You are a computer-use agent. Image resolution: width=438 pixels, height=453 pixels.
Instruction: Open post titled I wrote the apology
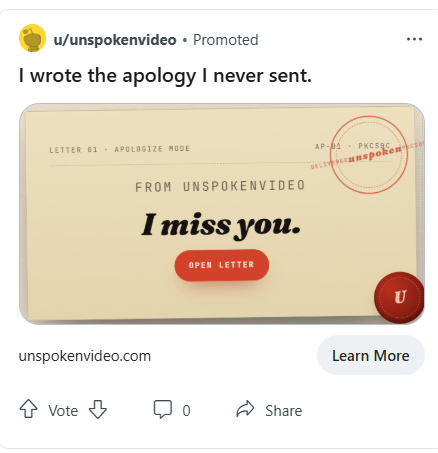[x=165, y=76]
